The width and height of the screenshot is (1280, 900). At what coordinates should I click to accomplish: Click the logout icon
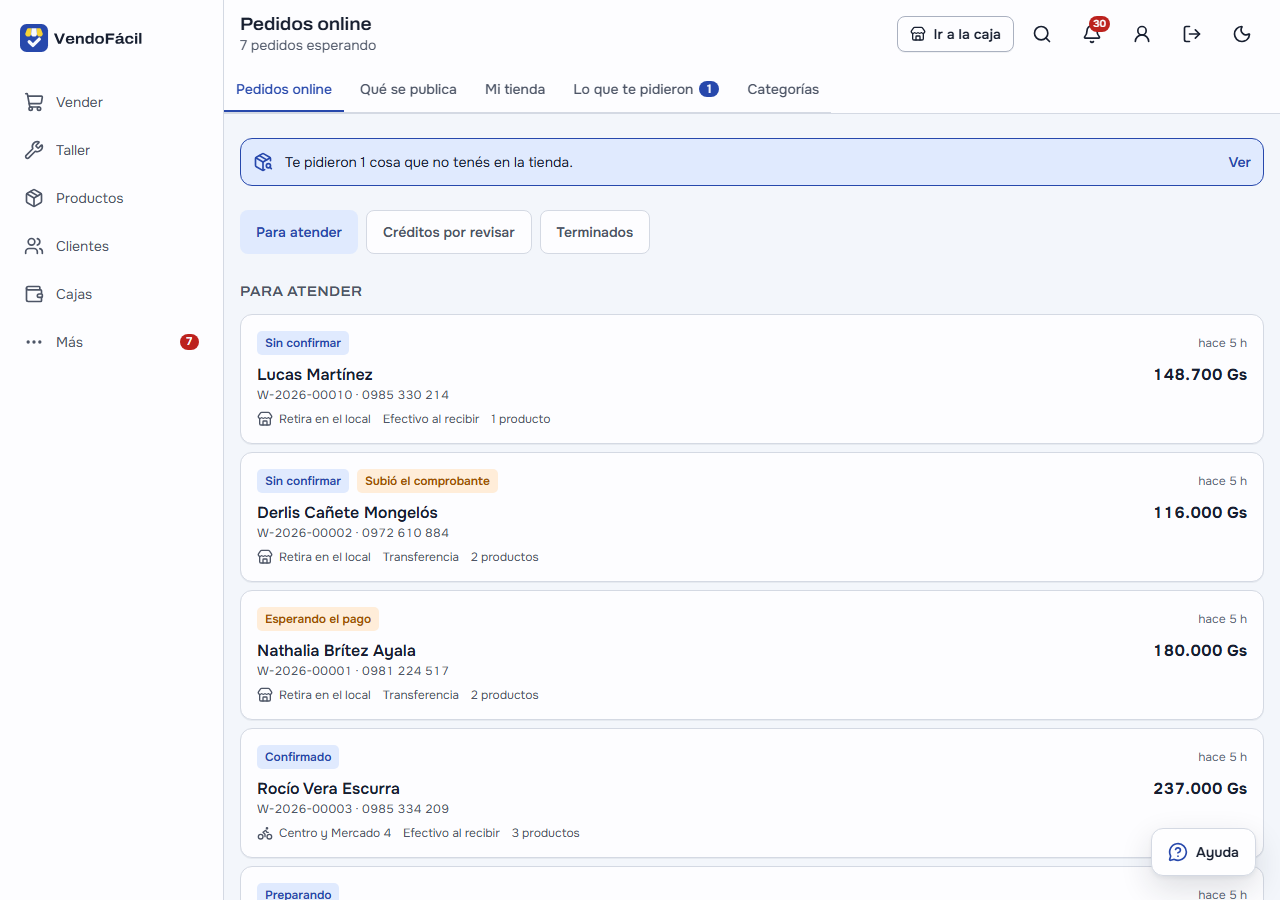tap(1192, 34)
